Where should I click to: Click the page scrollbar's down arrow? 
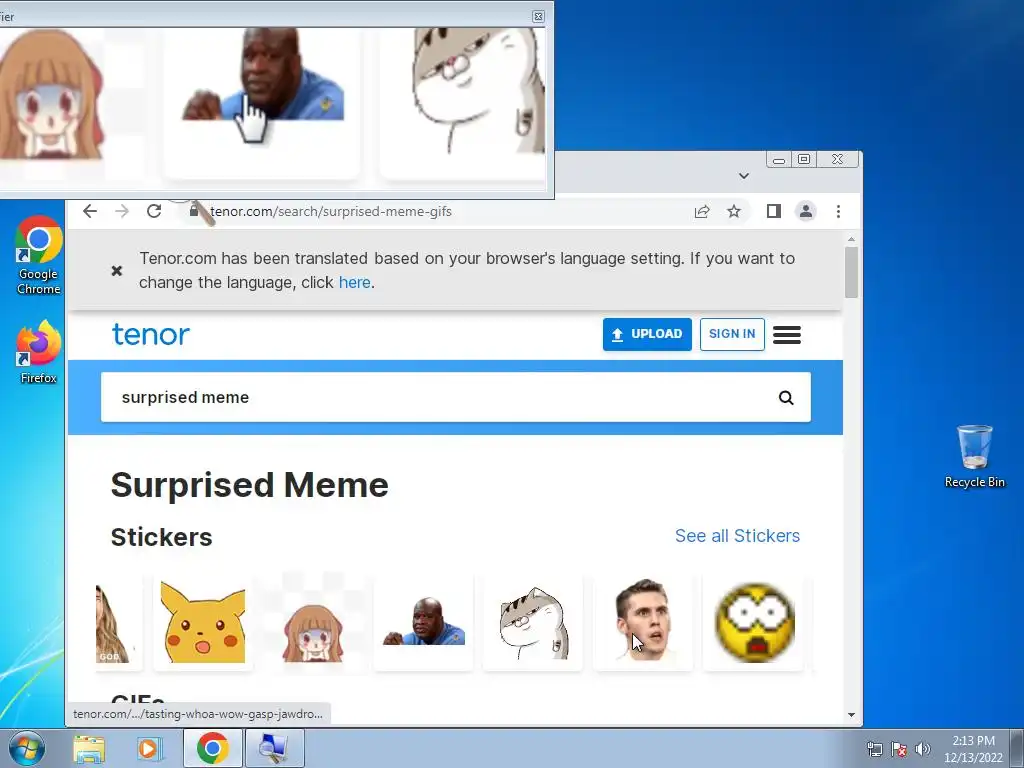851,714
